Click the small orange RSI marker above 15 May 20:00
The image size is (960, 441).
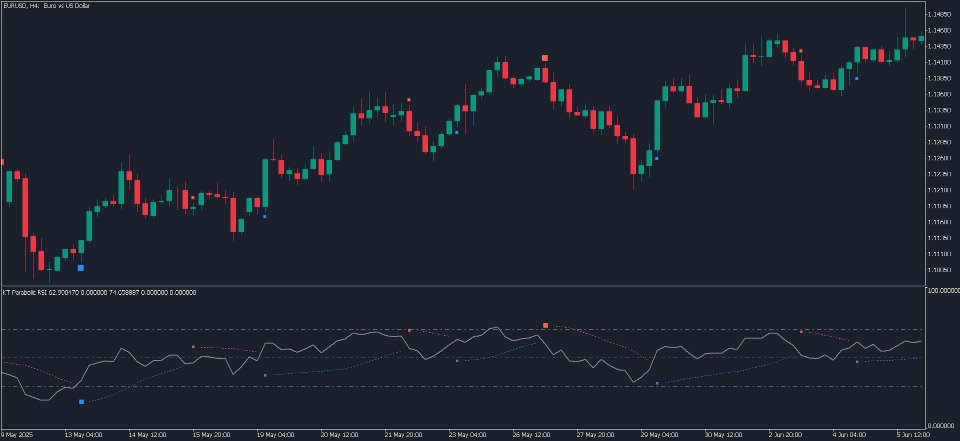193,347
